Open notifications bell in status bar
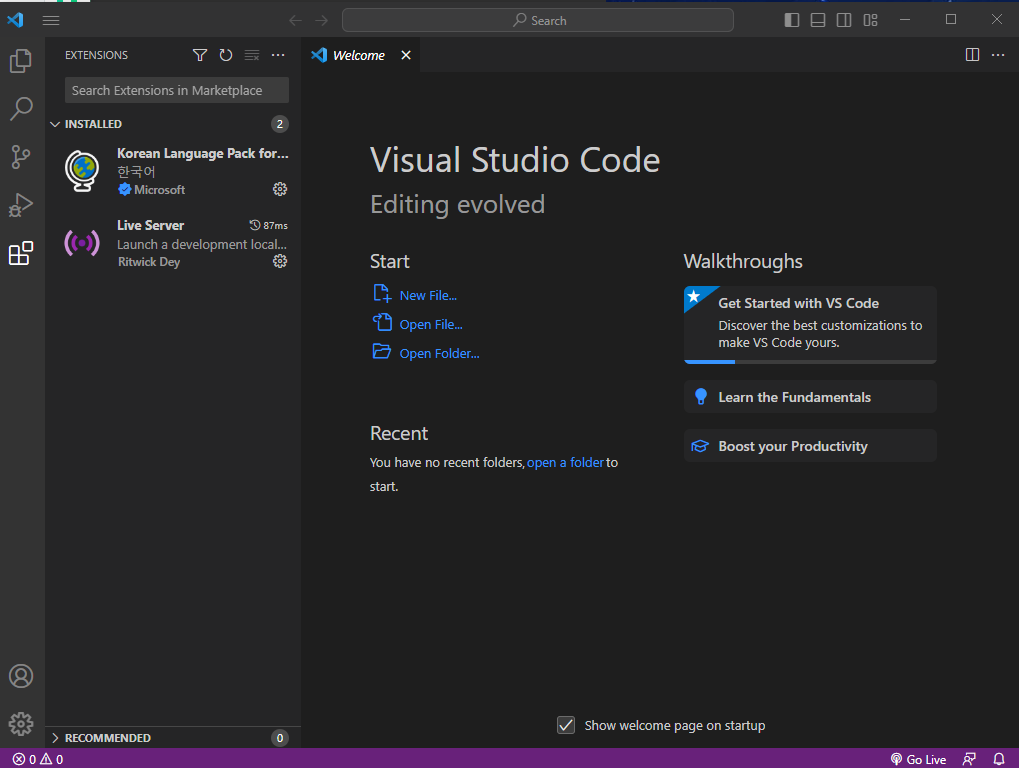This screenshot has height=768, width=1019. click(x=999, y=759)
